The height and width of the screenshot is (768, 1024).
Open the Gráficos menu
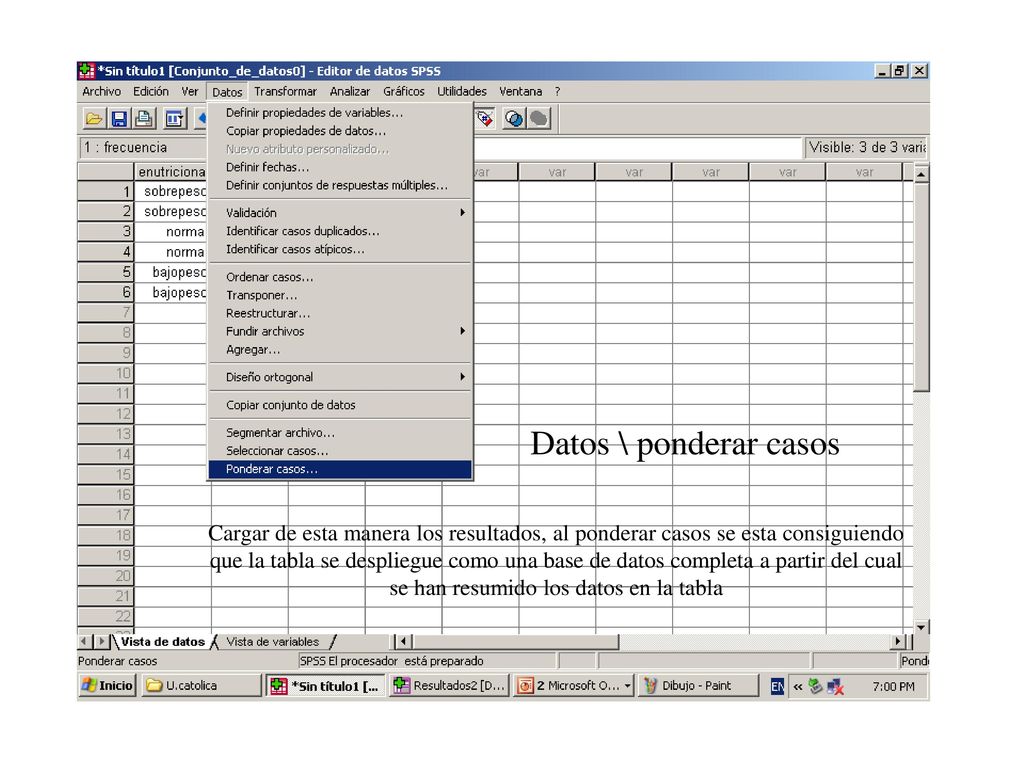[404, 91]
